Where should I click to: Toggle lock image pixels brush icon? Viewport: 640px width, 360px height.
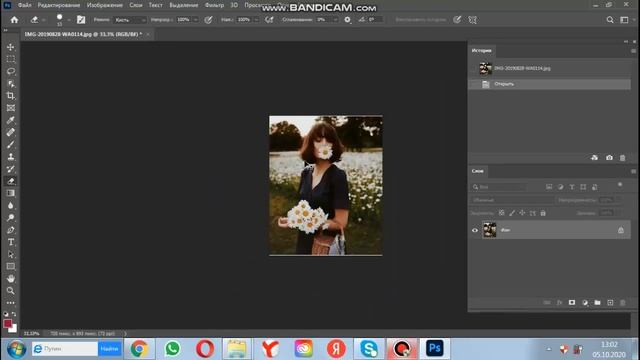pyautogui.click(x=512, y=213)
